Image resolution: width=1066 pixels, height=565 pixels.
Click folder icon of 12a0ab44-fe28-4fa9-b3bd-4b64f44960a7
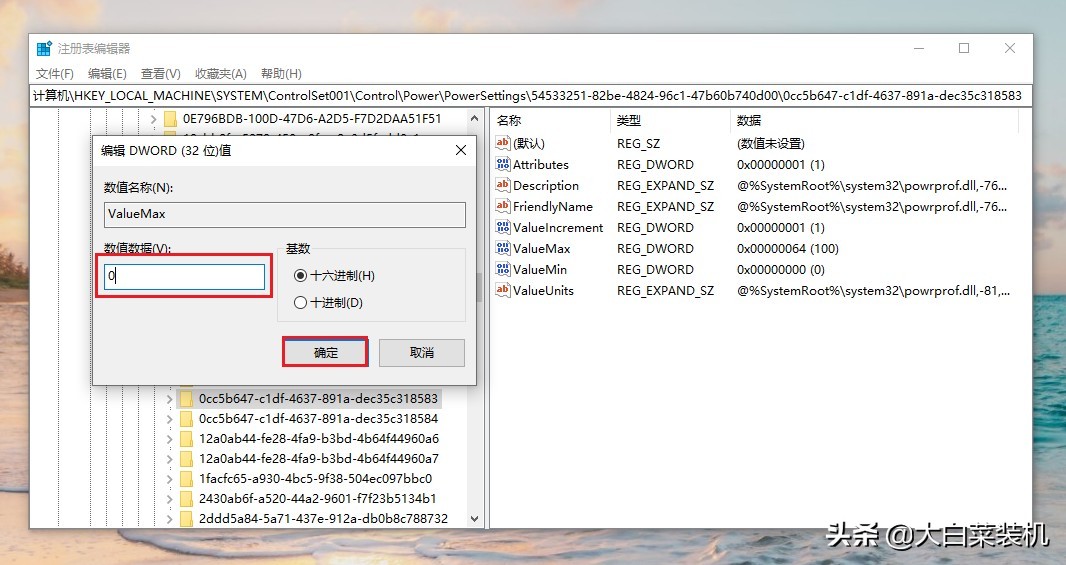[186, 459]
